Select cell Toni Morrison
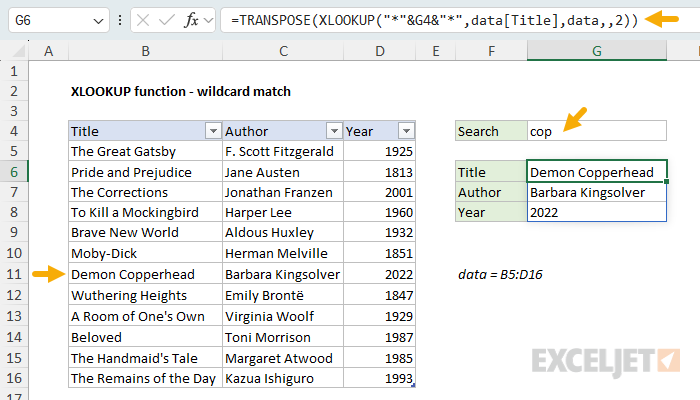The image size is (700, 400). click(283, 337)
